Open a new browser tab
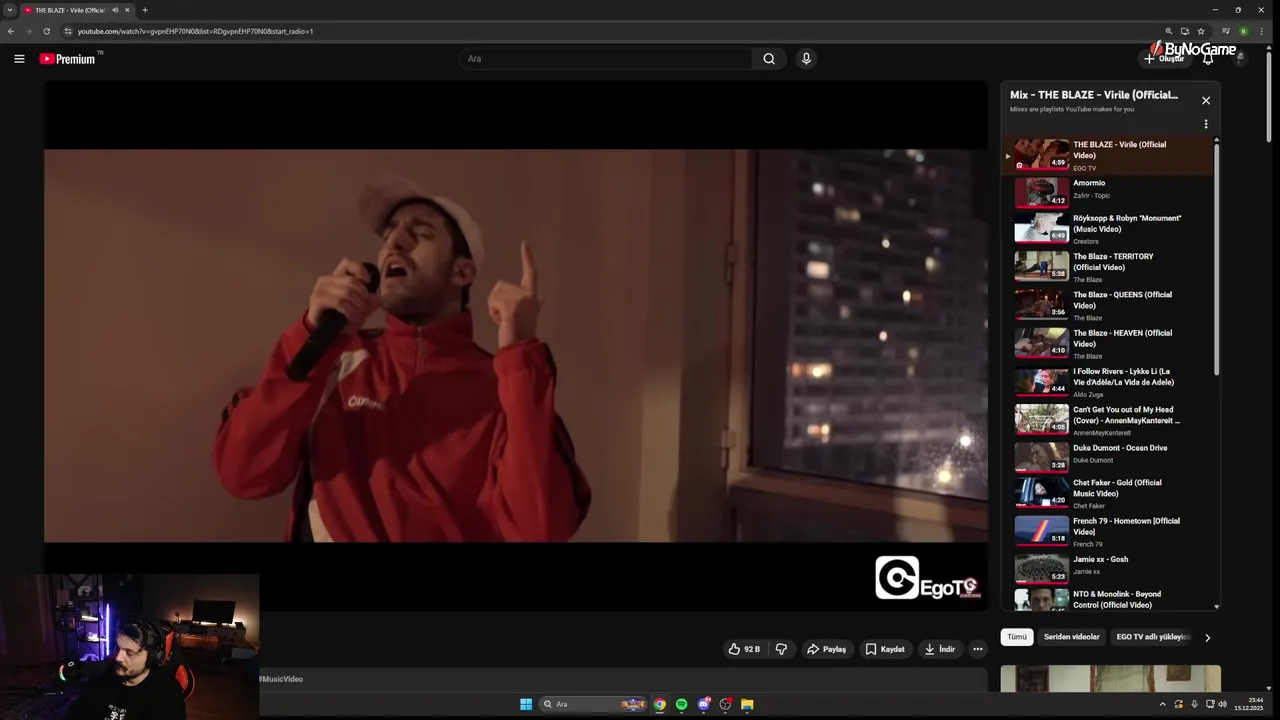Screen dimensions: 1280x720 tap(145, 10)
